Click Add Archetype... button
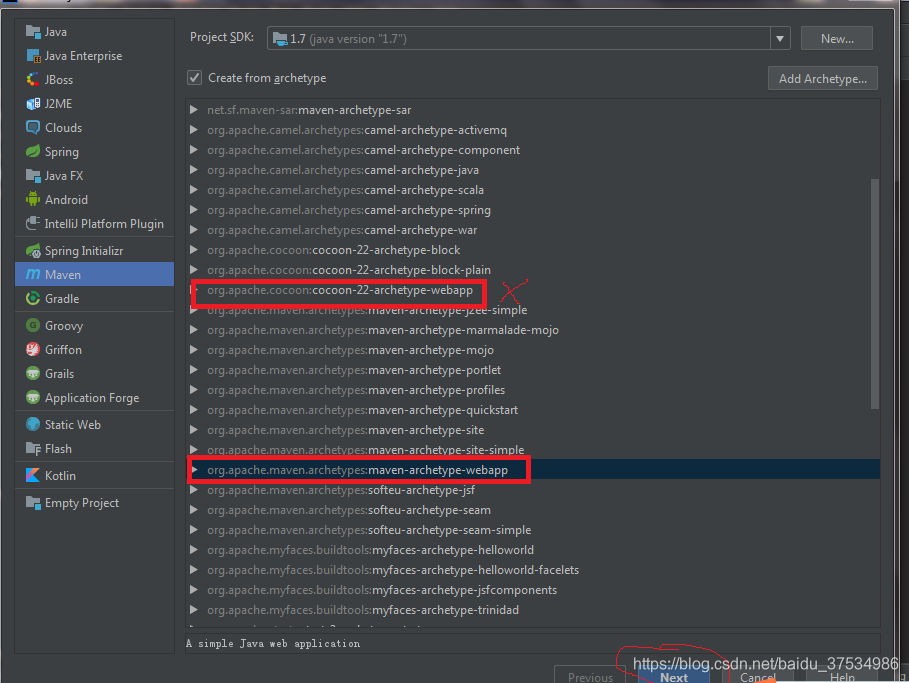Image resolution: width=909 pixels, height=683 pixels. point(823,78)
